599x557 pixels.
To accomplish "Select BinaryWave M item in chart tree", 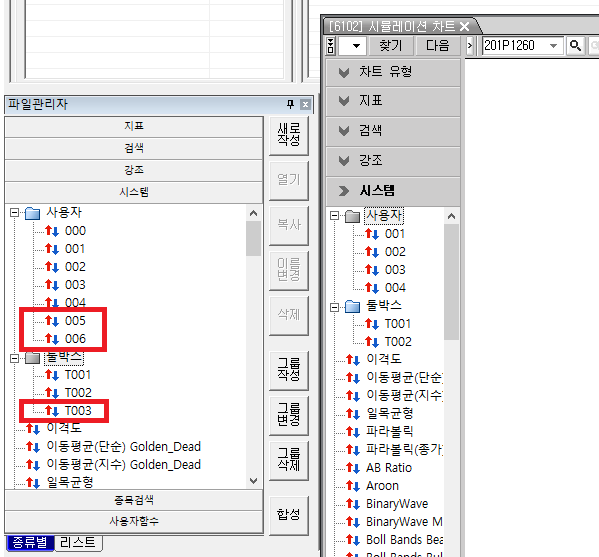I will 404,521.
